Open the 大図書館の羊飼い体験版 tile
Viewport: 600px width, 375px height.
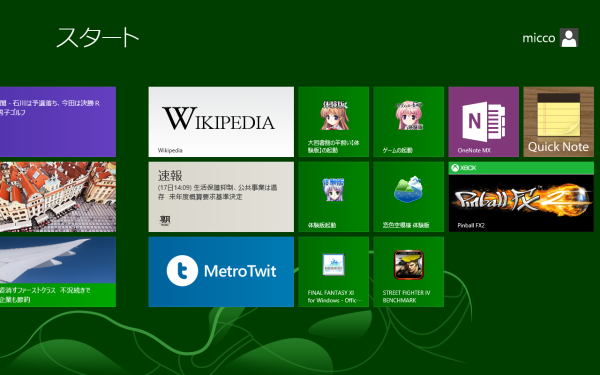click(x=334, y=122)
